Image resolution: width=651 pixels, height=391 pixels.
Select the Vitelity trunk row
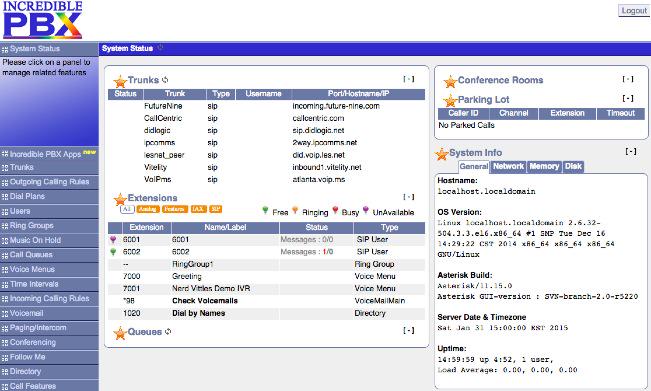266,167
